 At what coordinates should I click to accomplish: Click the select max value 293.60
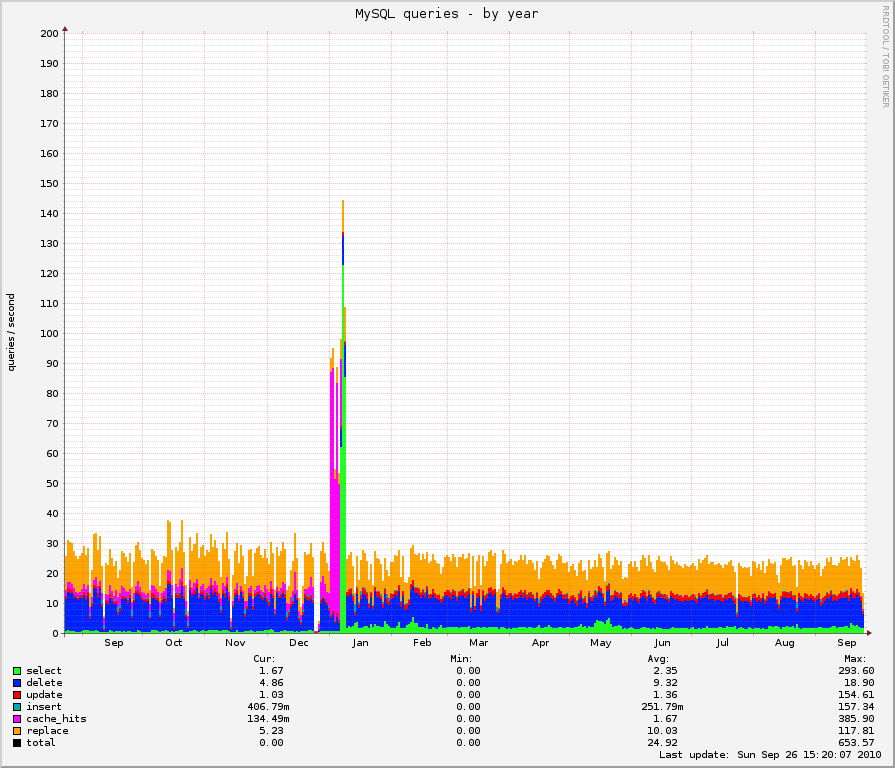[856, 671]
